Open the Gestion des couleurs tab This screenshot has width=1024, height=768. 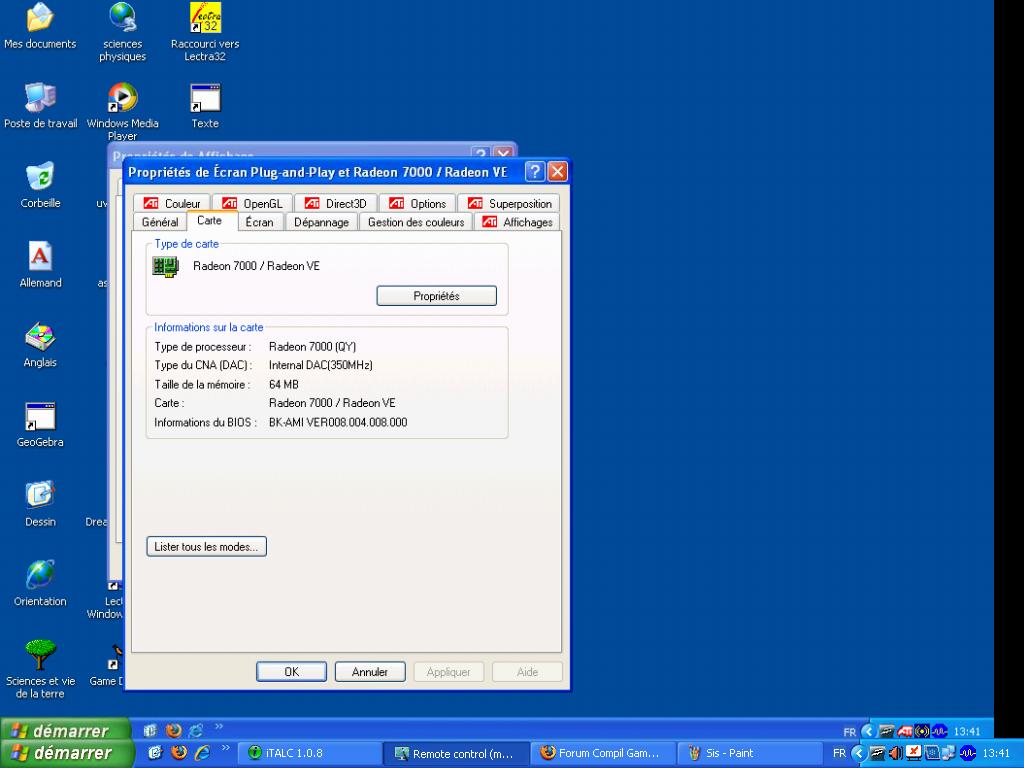(x=416, y=222)
